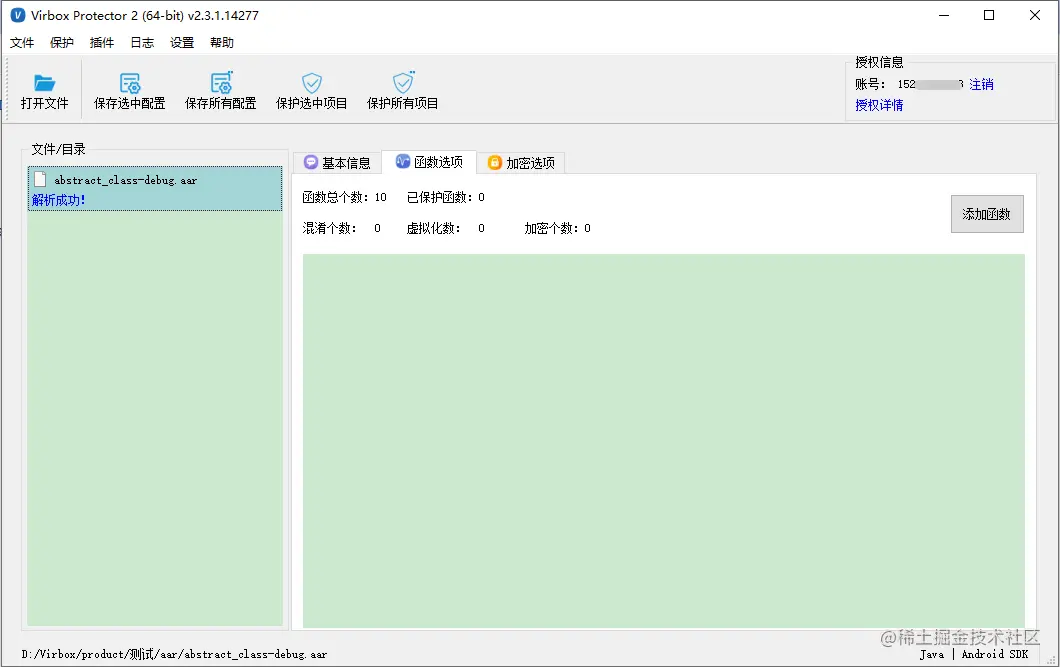
Task: Open the 授权详情 link
Action: coord(879,105)
